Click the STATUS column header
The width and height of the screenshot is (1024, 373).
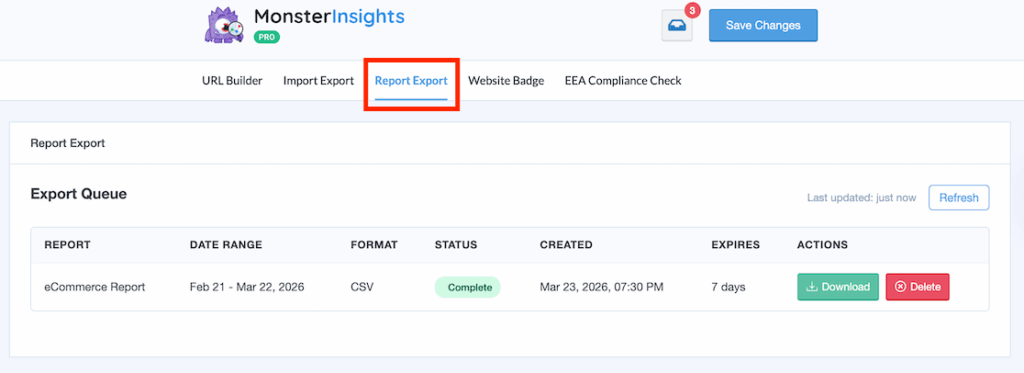click(x=456, y=245)
